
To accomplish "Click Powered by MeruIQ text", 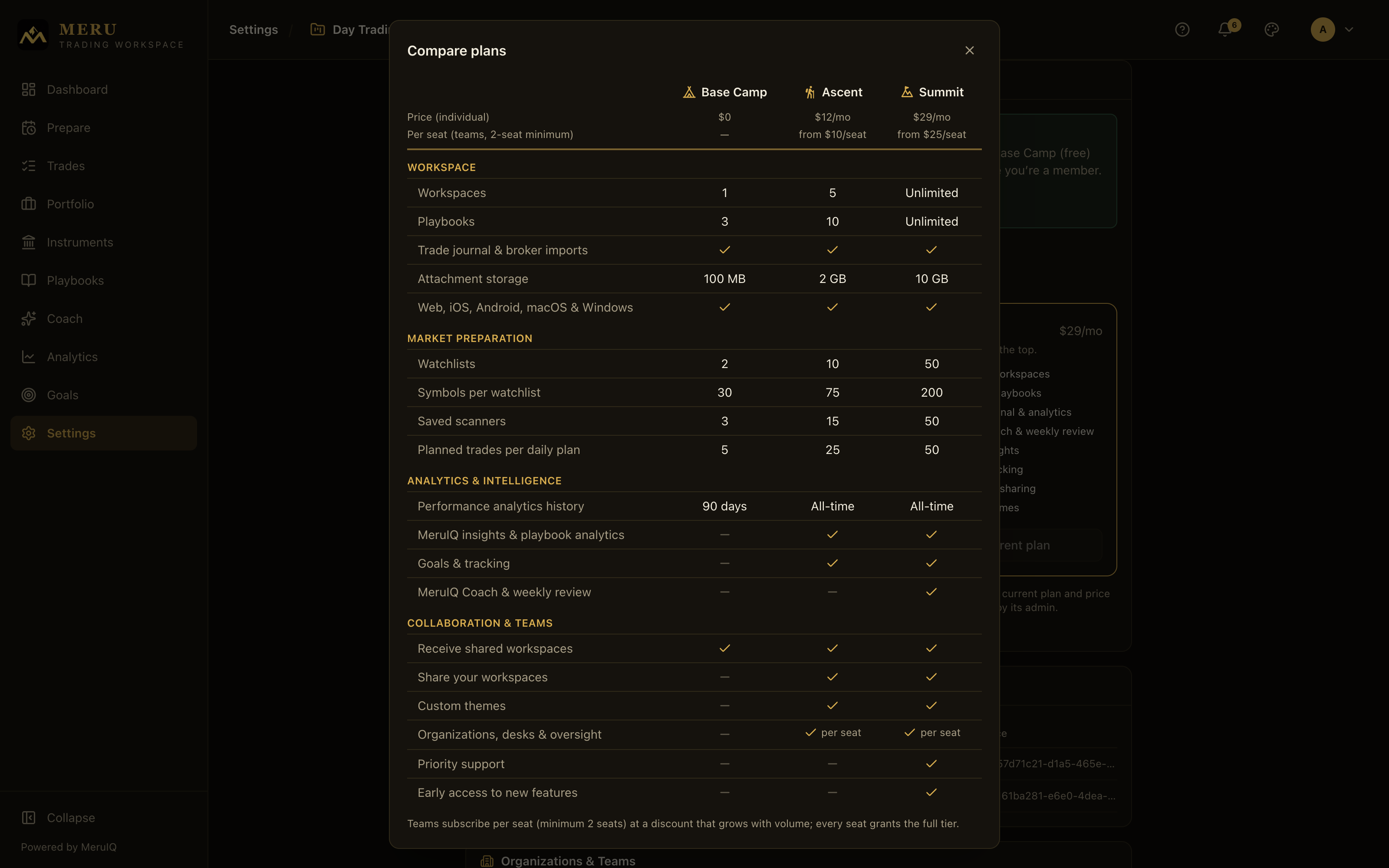I will [69, 847].
